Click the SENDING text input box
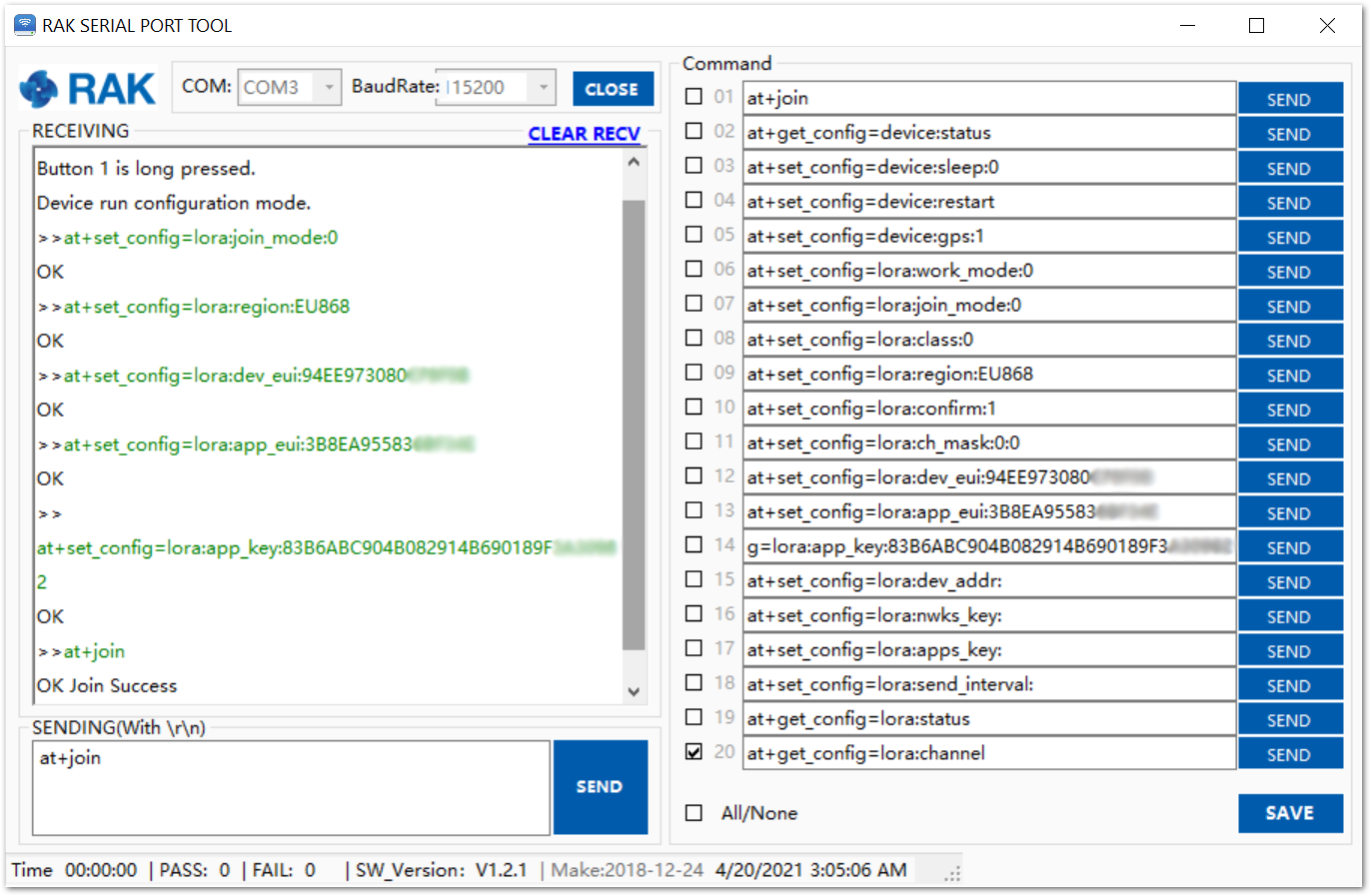This screenshot has width=1371, height=896. coord(291,787)
